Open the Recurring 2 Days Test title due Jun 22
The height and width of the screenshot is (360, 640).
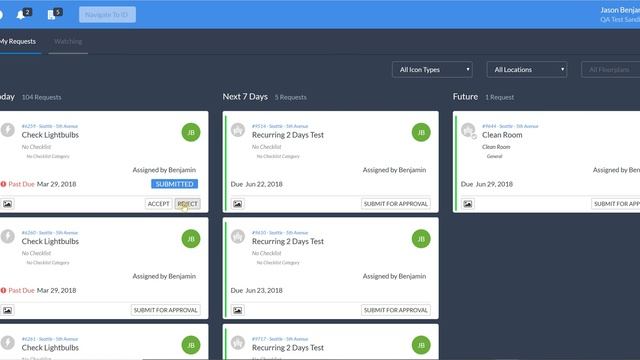click(288, 135)
